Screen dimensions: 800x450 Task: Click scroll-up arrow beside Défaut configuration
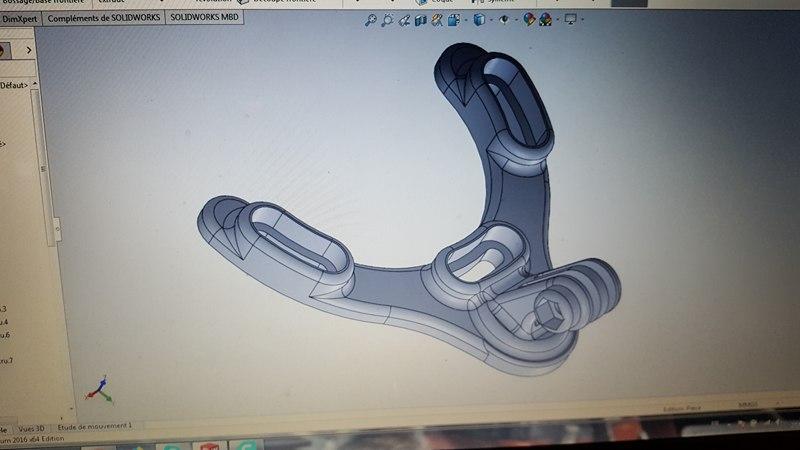35,83
